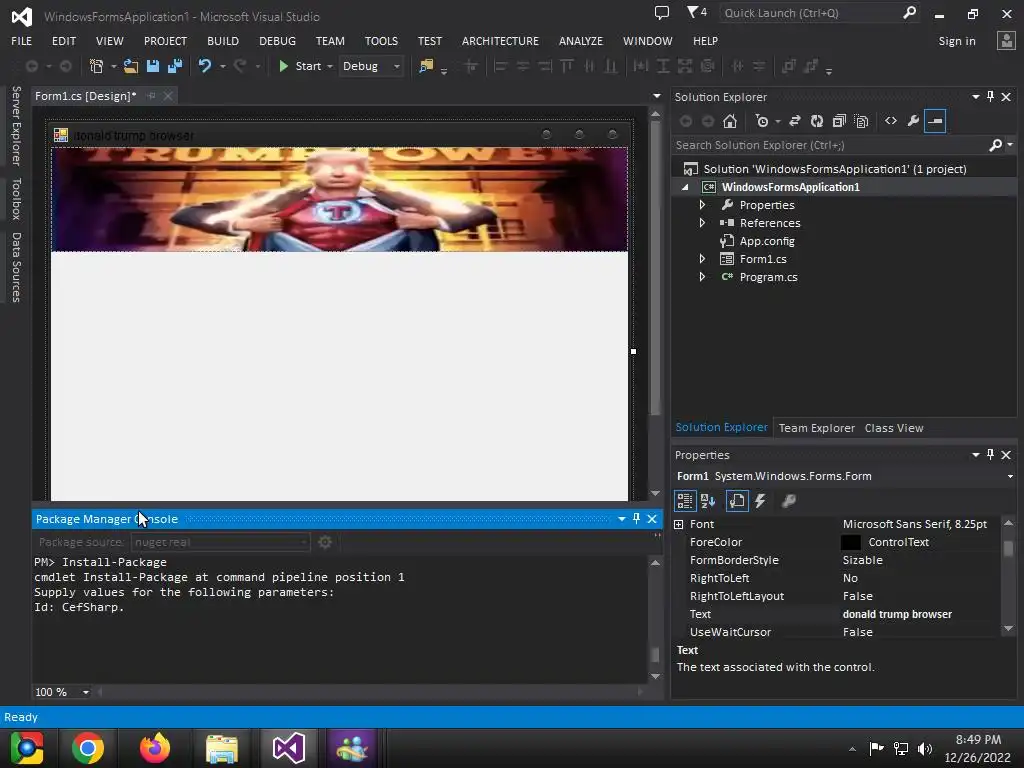The width and height of the screenshot is (1024, 768).
Task: Switch to the Team Explorer tab
Action: coord(816,428)
